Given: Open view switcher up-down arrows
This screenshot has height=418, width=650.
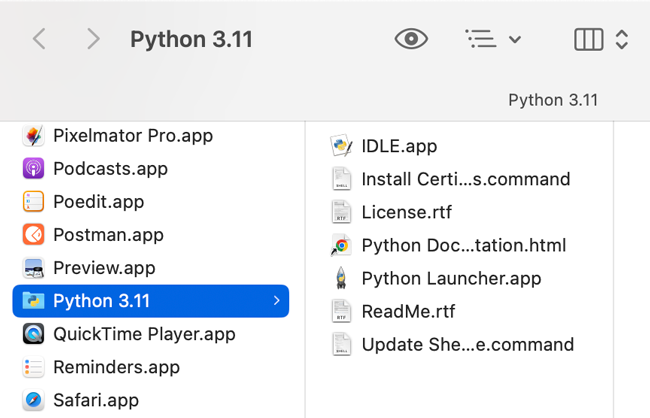Looking at the screenshot, I should point(621,39).
